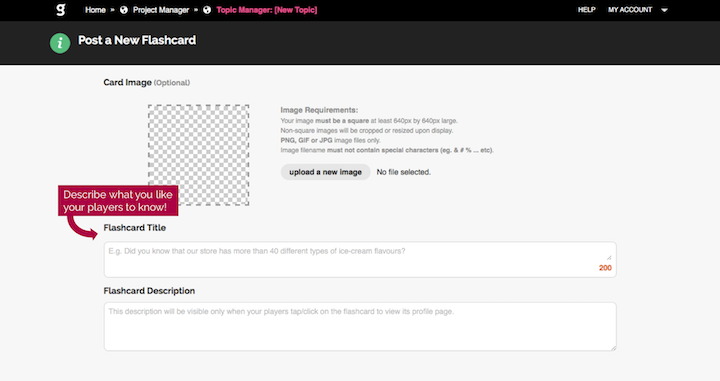This screenshot has width=720, height=381.
Task: Click the Gametize logo in header
Action: coord(61,10)
